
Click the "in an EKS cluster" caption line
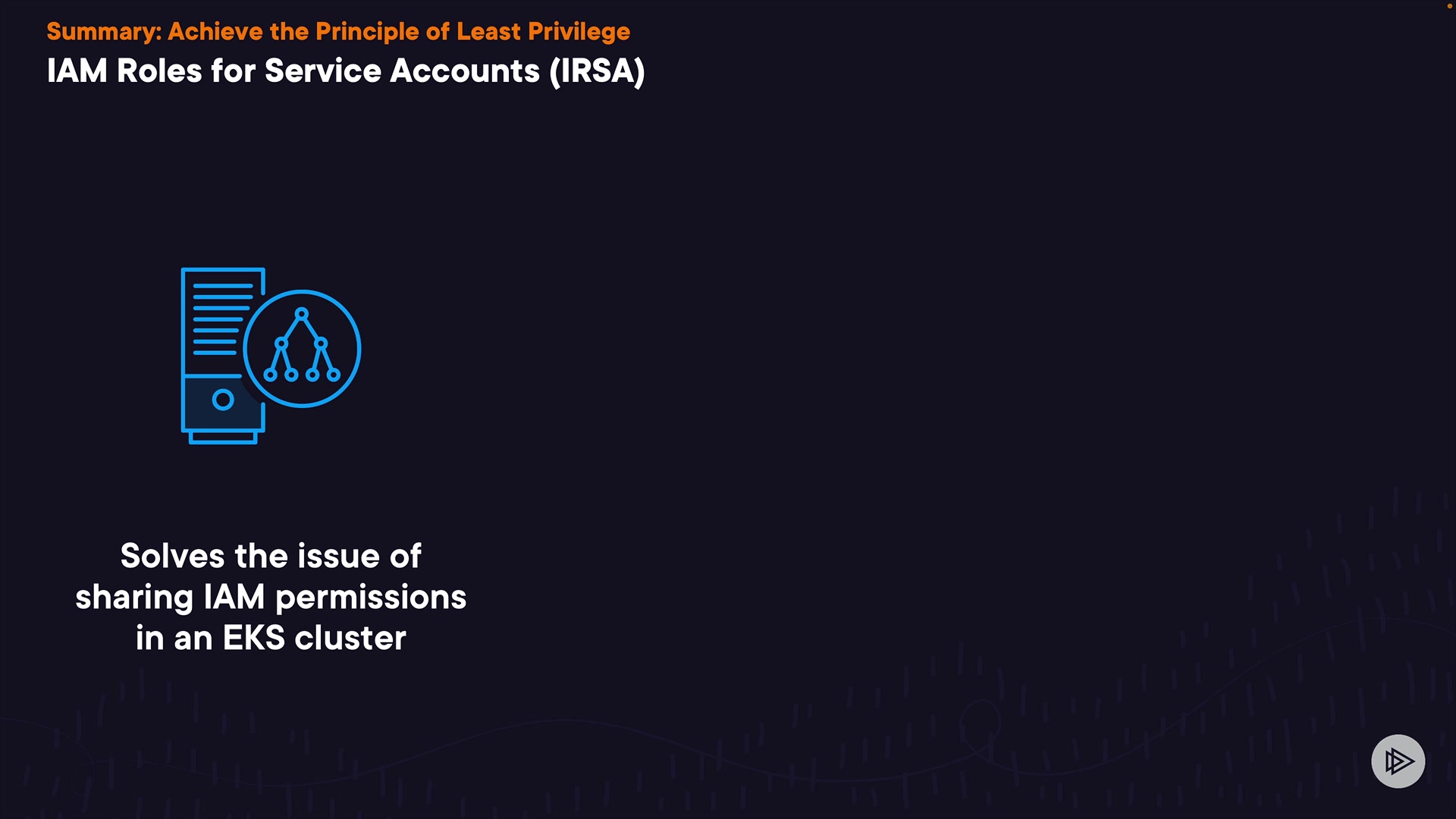coord(271,638)
